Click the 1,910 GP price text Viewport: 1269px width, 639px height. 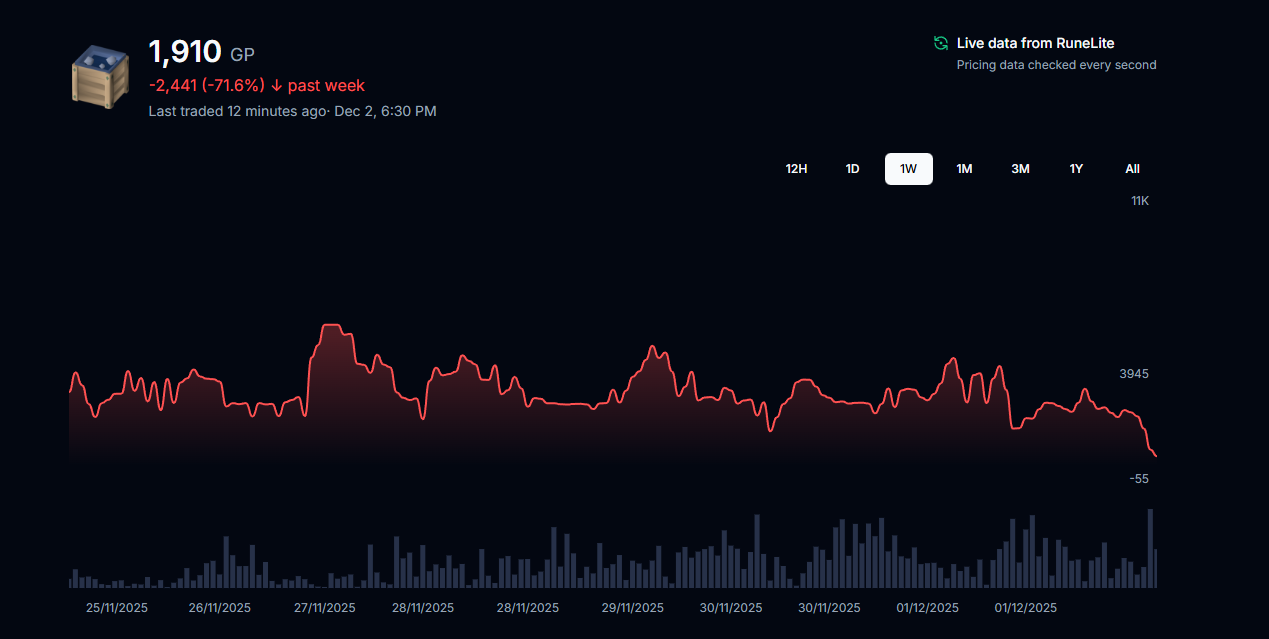point(201,52)
